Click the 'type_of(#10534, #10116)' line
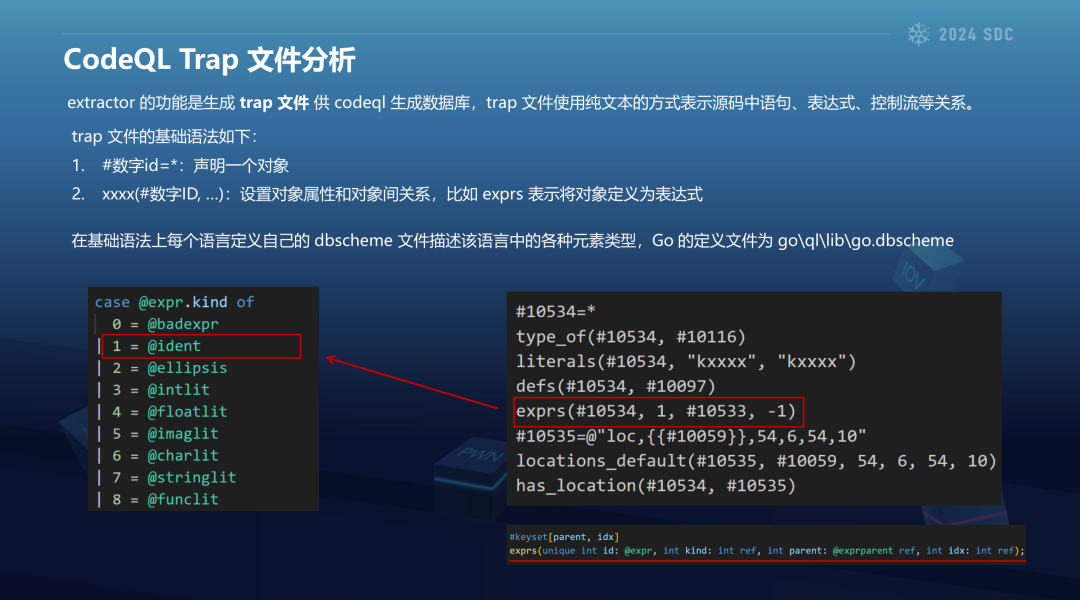The height and width of the screenshot is (600, 1080). pyautogui.click(x=631, y=337)
